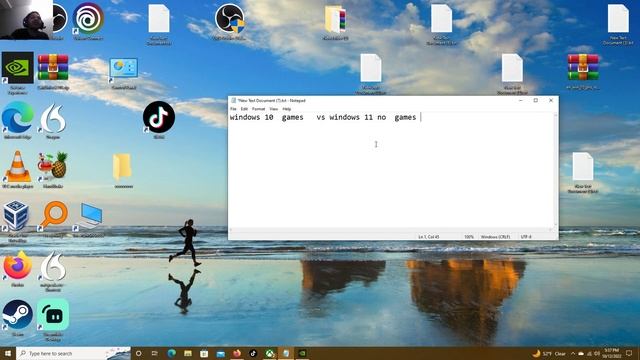Open Notepad's Edit menu
The image size is (640, 360).
244,109
